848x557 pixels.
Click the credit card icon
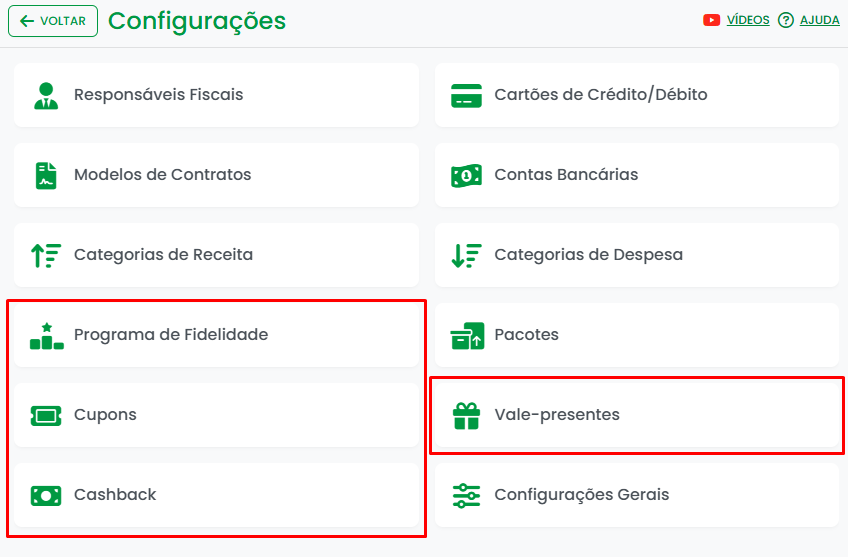pos(466,95)
